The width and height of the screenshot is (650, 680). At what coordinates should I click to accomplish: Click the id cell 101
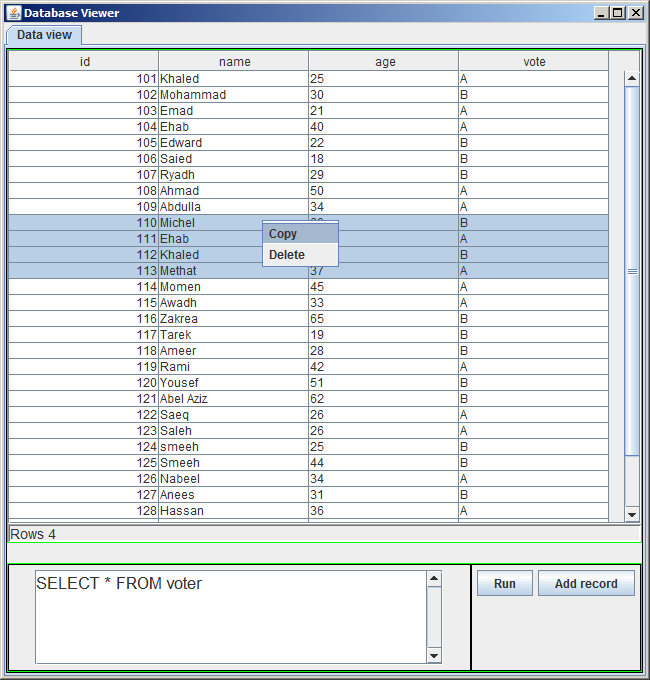pos(84,78)
